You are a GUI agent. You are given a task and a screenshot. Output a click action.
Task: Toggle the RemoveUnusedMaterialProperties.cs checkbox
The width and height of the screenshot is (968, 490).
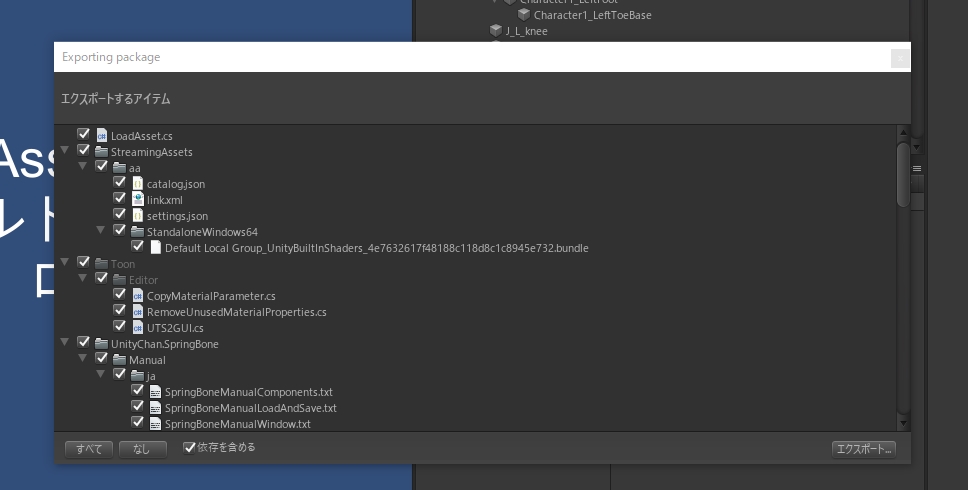click(x=120, y=310)
